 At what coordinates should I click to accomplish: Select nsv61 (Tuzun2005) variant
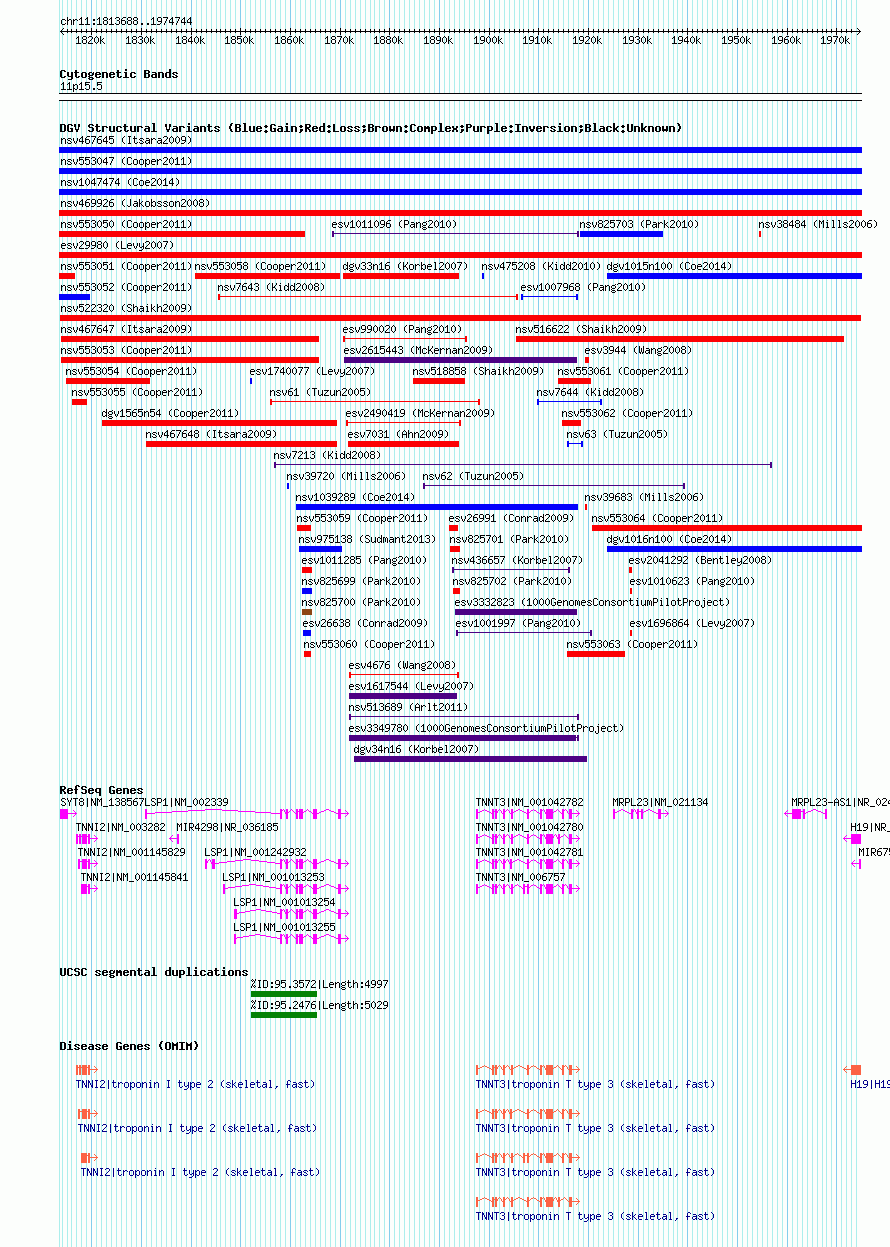click(x=320, y=392)
